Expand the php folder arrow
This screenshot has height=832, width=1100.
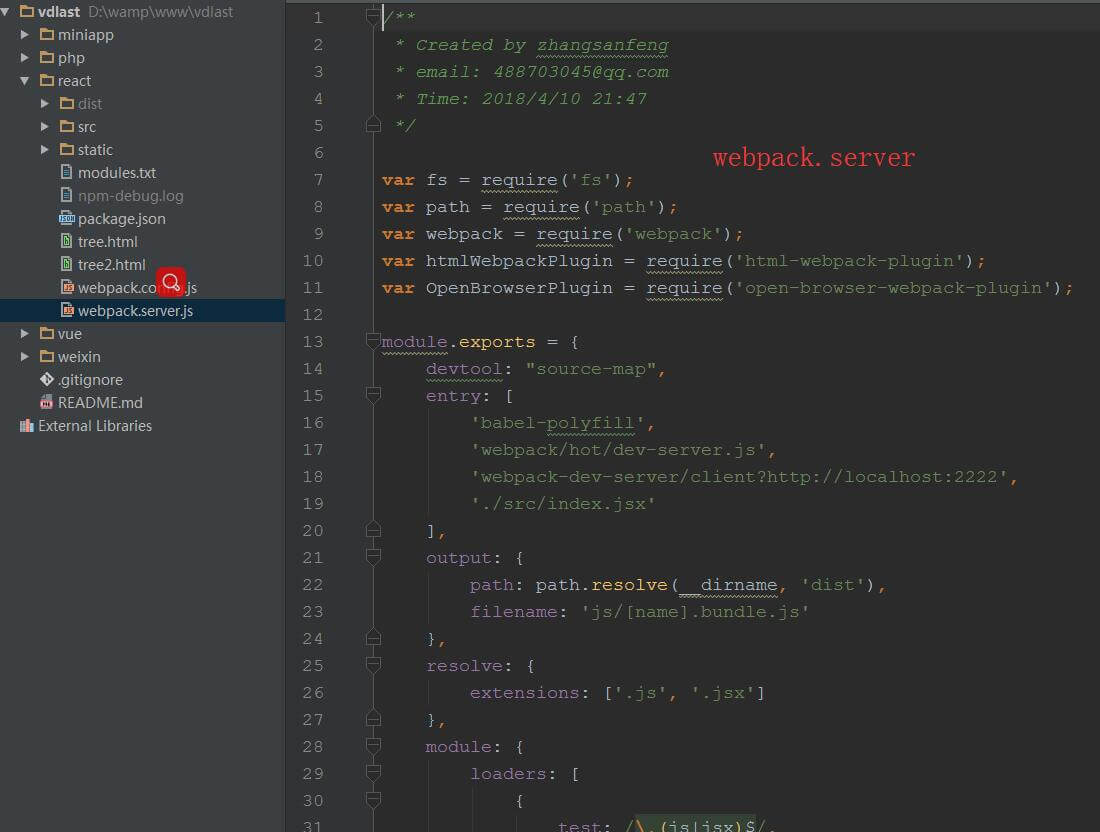click(x=25, y=58)
